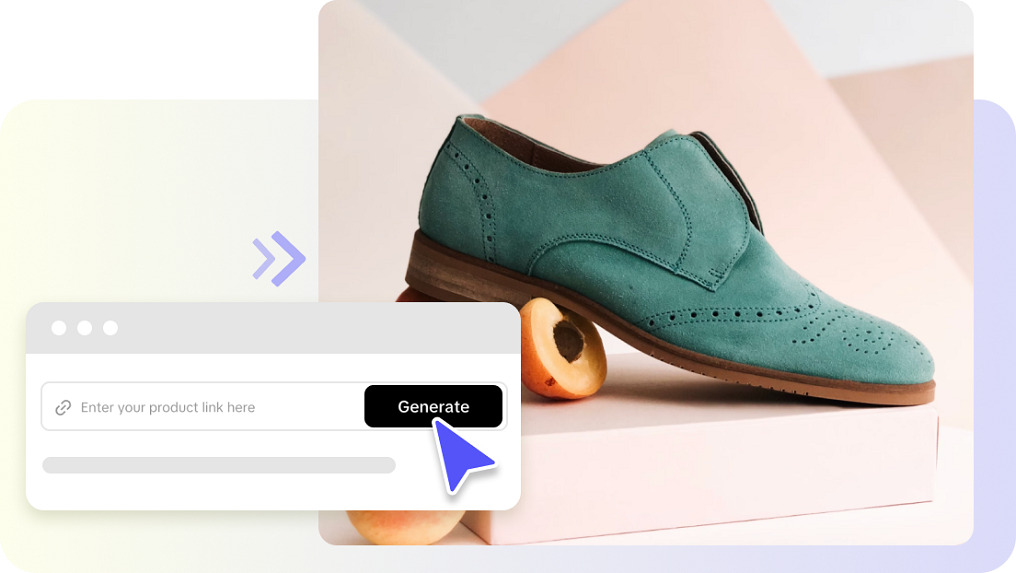Click the black Generate button
This screenshot has width=1016, height=573.
pos(433,406)
